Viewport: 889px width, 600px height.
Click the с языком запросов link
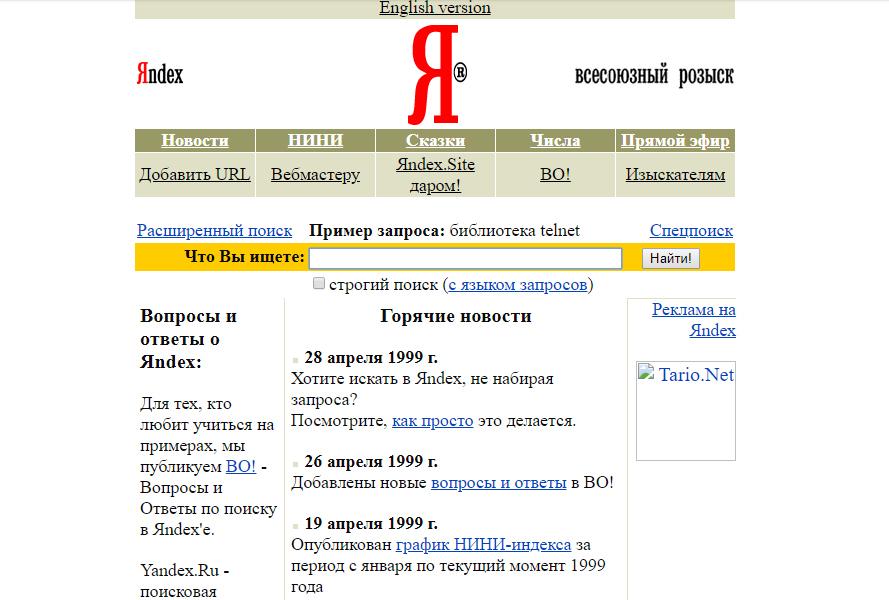(x=517, y=285)
